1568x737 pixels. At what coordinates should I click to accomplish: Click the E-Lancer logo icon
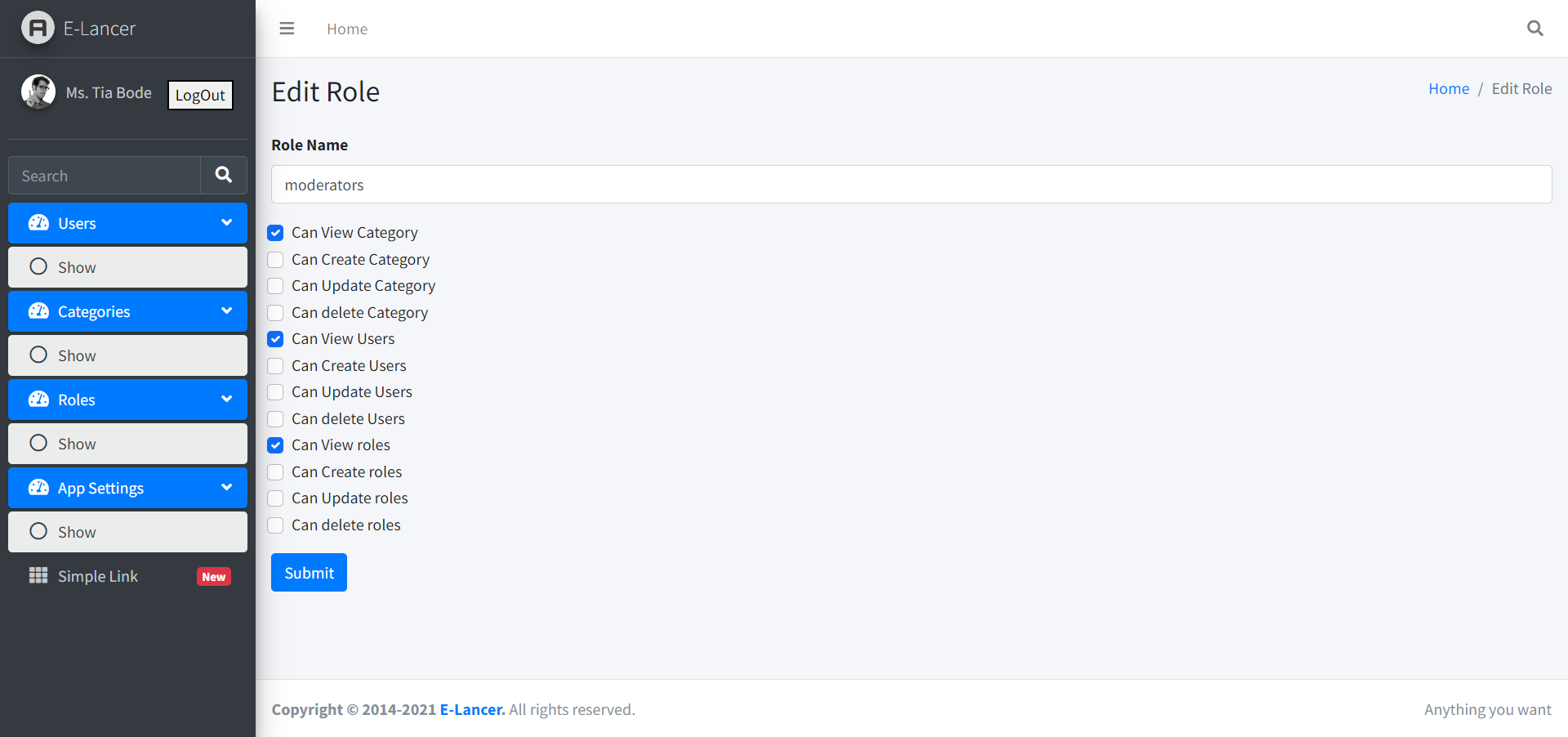[x=37, y=28]
